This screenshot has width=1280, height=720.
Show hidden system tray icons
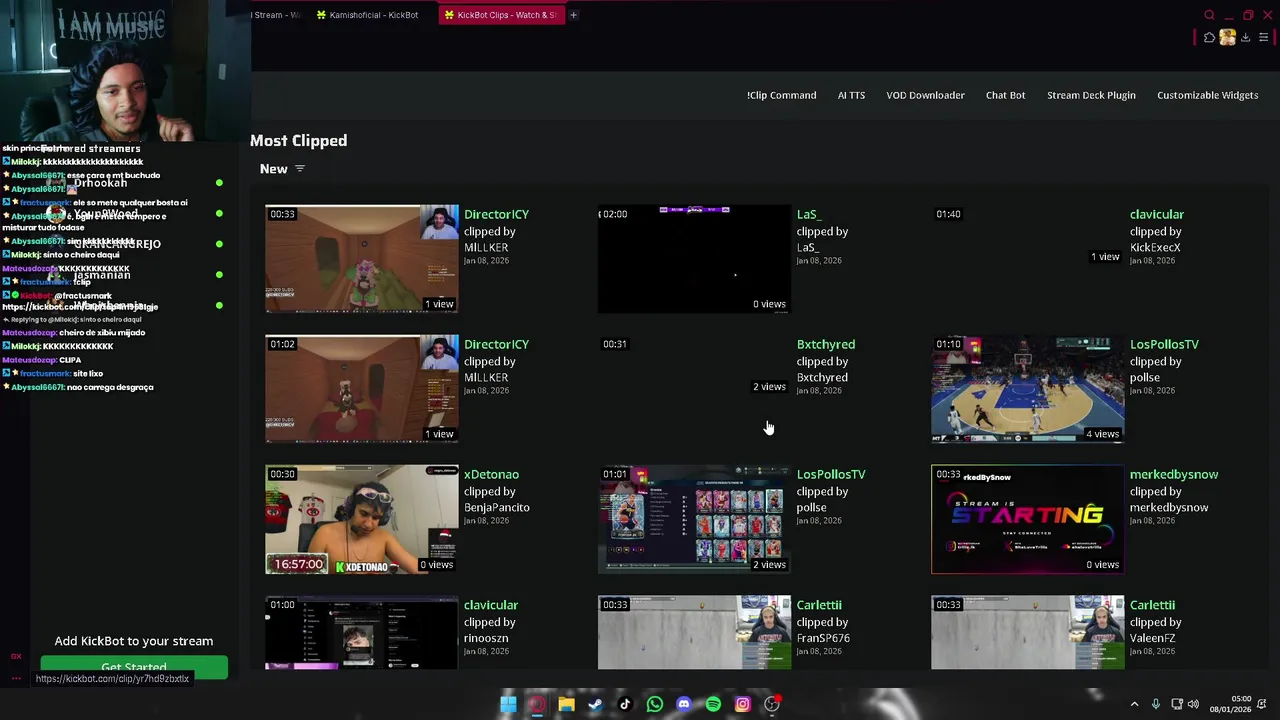(x=1134, y=704)
